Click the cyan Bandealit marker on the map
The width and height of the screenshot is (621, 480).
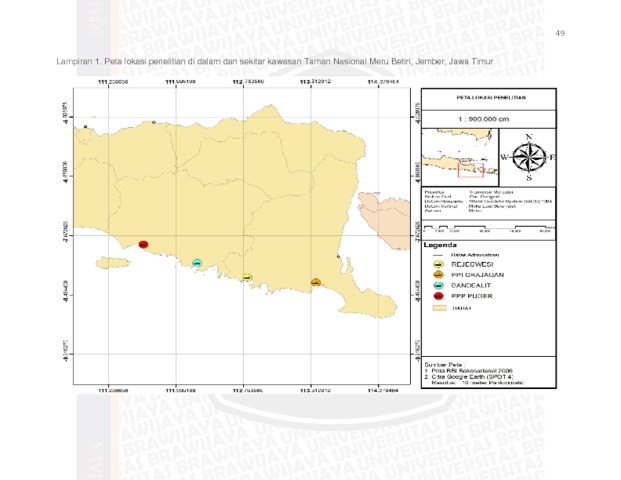point(197,263)
